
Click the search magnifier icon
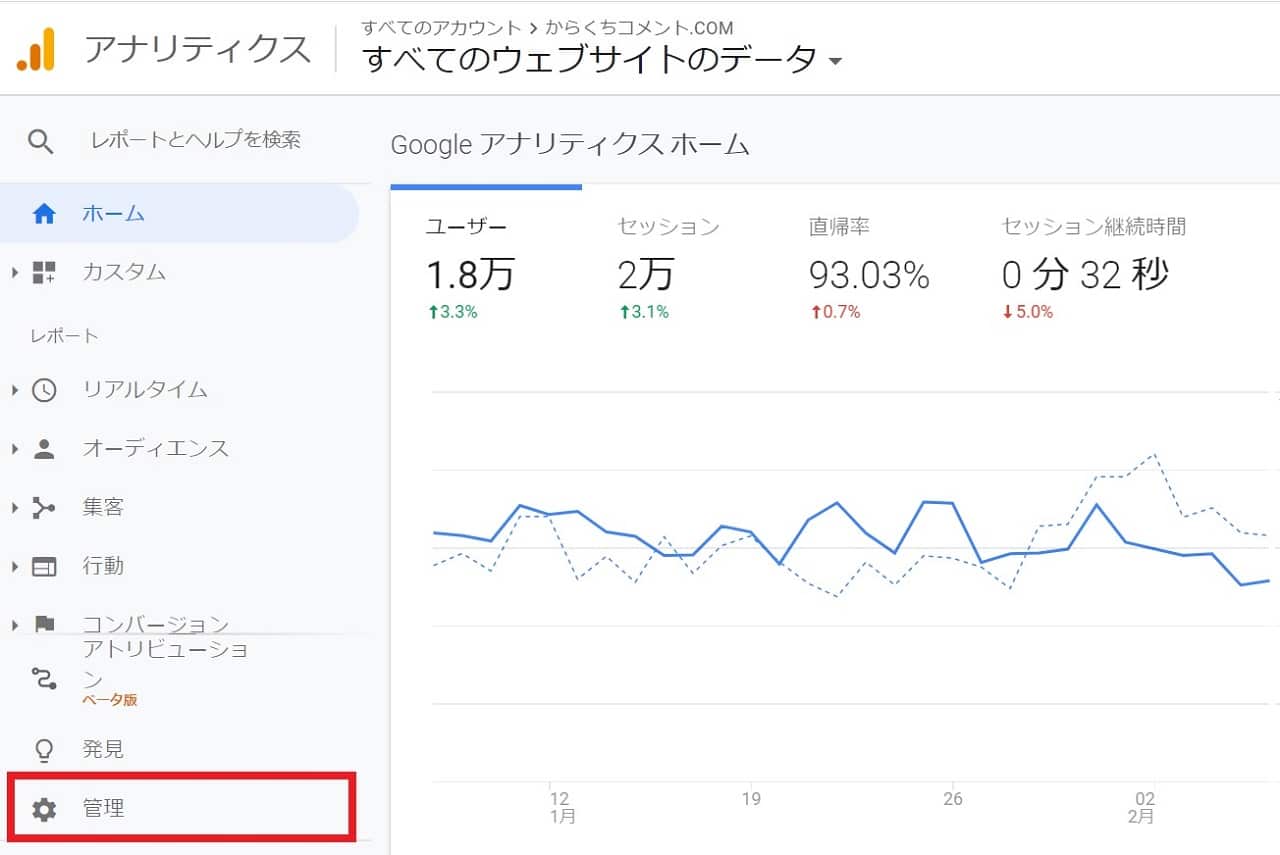(40, 141)
